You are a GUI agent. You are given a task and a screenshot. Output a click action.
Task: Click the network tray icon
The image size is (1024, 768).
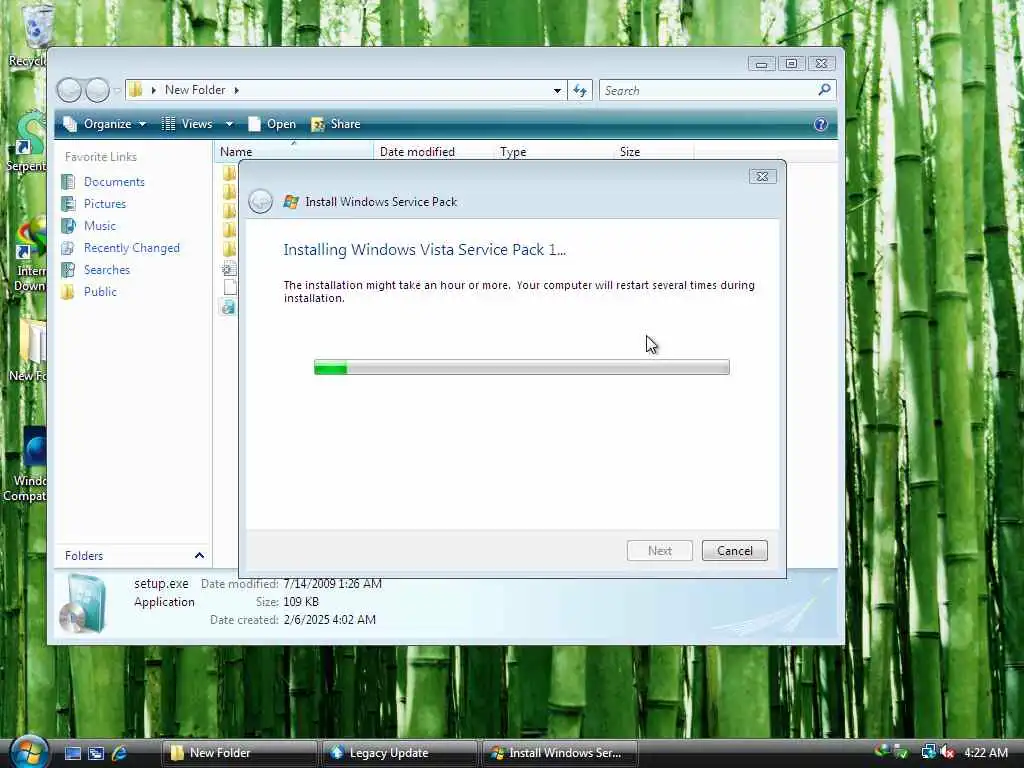(928, 752)
